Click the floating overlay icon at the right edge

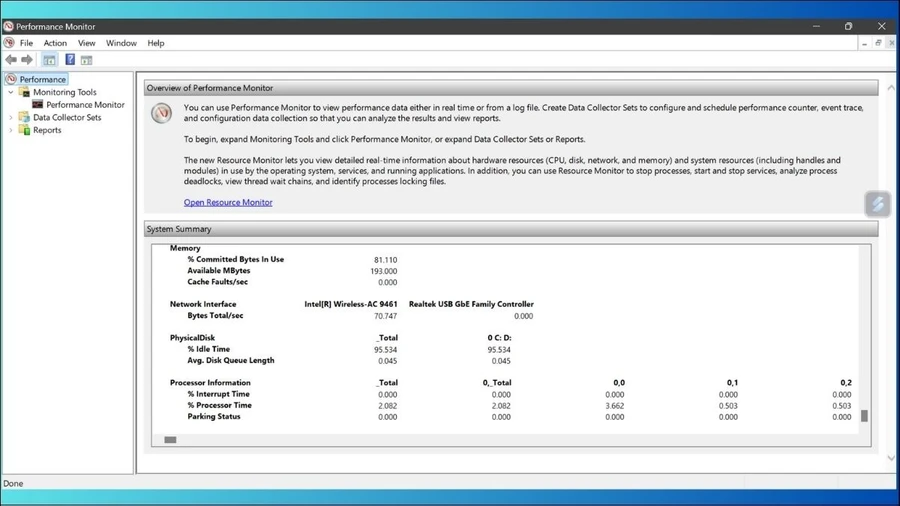tap(878, 204)
